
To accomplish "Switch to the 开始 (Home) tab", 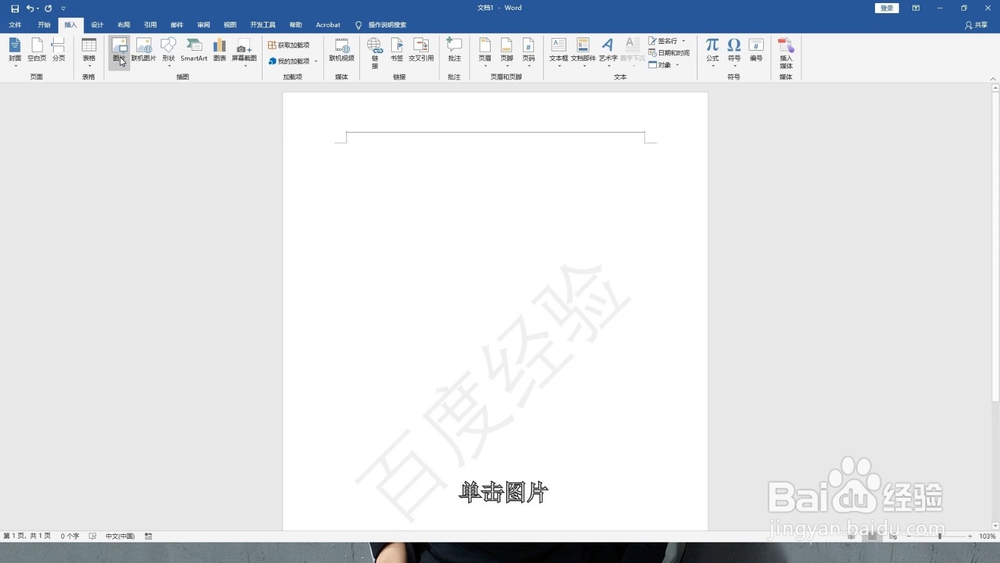I will click(44, 25).
